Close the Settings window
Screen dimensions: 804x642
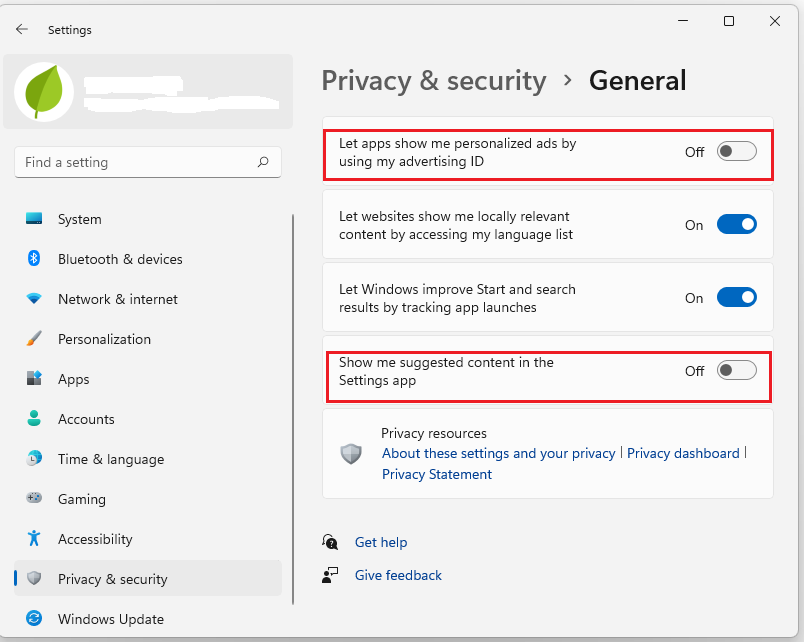click(775, 21)
